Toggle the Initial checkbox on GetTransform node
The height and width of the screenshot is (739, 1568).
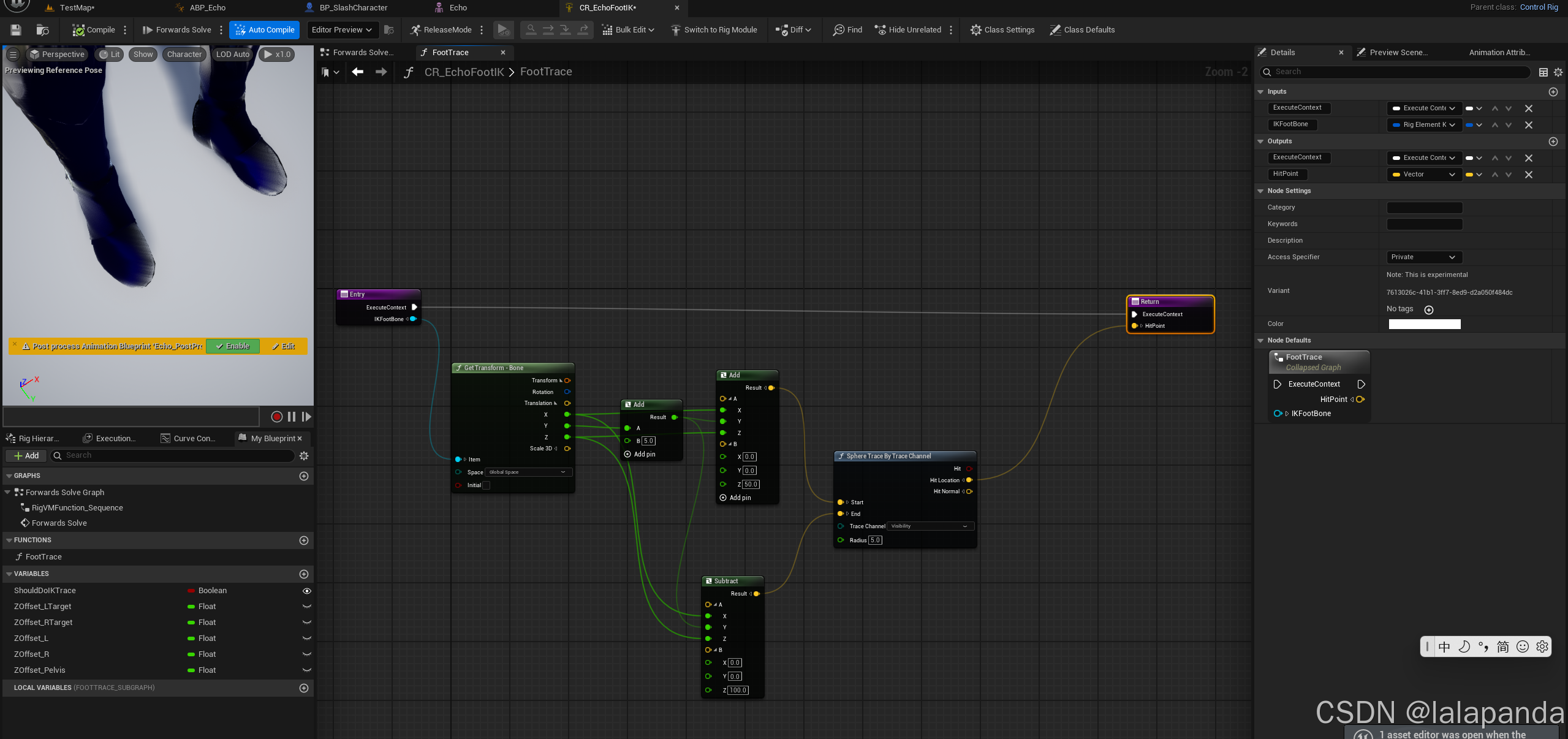(x=486, y=485)
